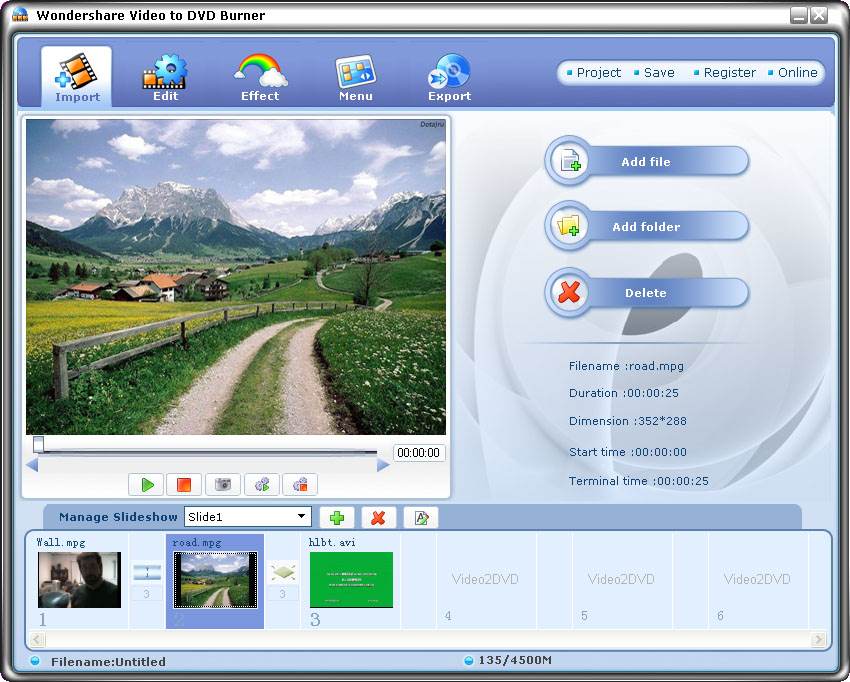The height and width of the screenshot is (682, 850).
Task: Open the Effect tab
Action: coord(260,78)
